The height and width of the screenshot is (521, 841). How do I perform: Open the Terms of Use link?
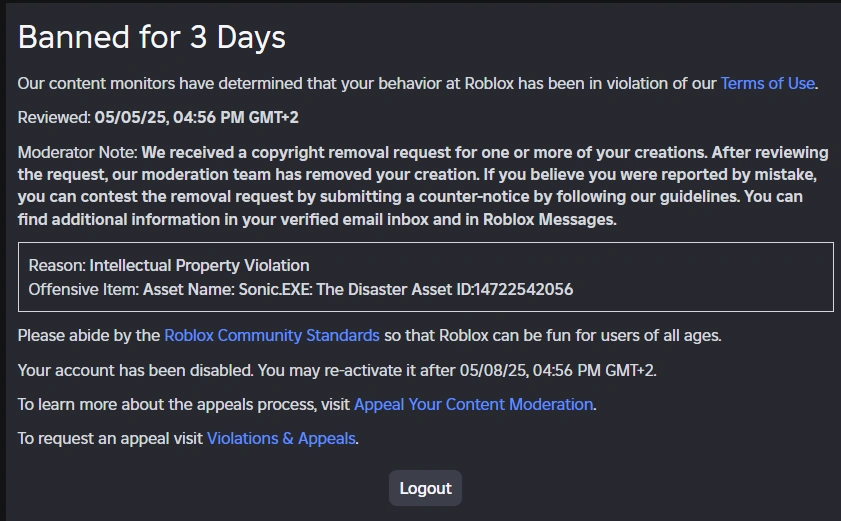(x=767, y=83)
